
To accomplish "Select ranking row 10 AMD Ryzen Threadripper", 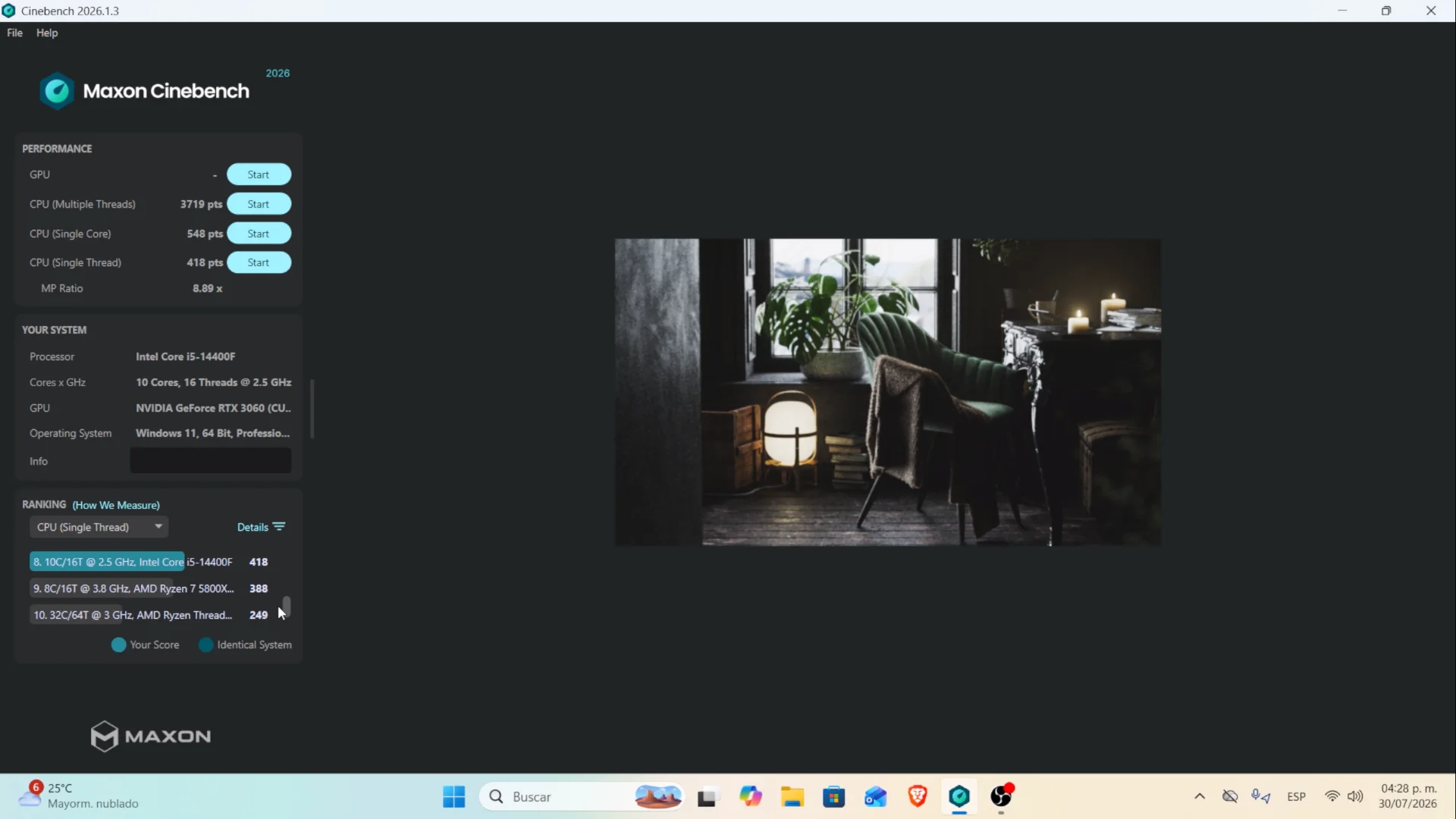I will [x=149, y=615].
